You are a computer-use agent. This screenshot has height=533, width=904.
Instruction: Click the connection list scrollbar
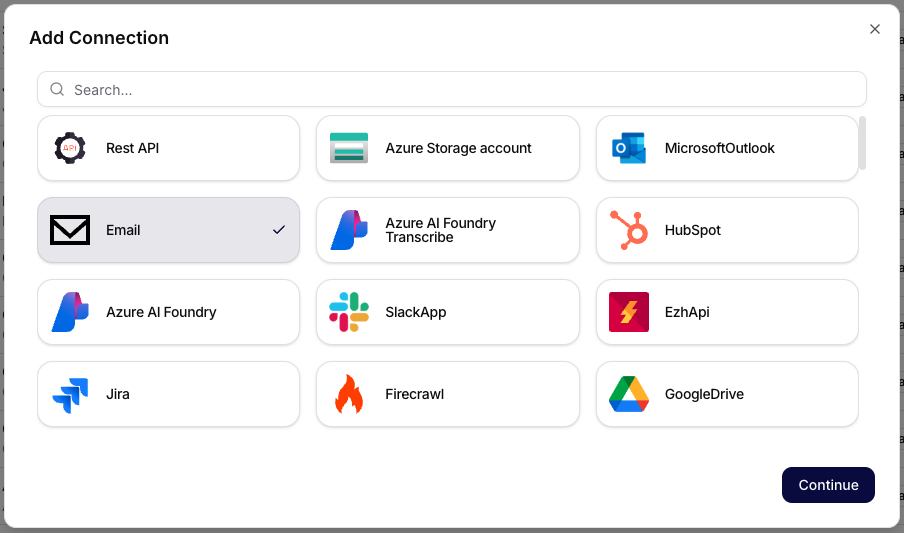coord(862,143)
